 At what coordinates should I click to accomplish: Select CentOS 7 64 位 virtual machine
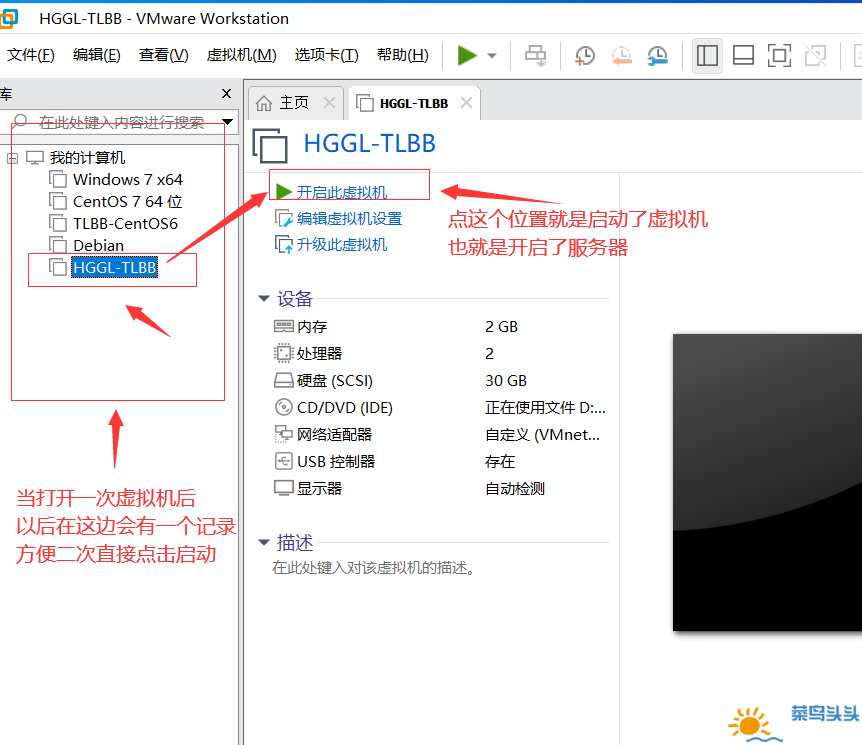coord(128,202)
